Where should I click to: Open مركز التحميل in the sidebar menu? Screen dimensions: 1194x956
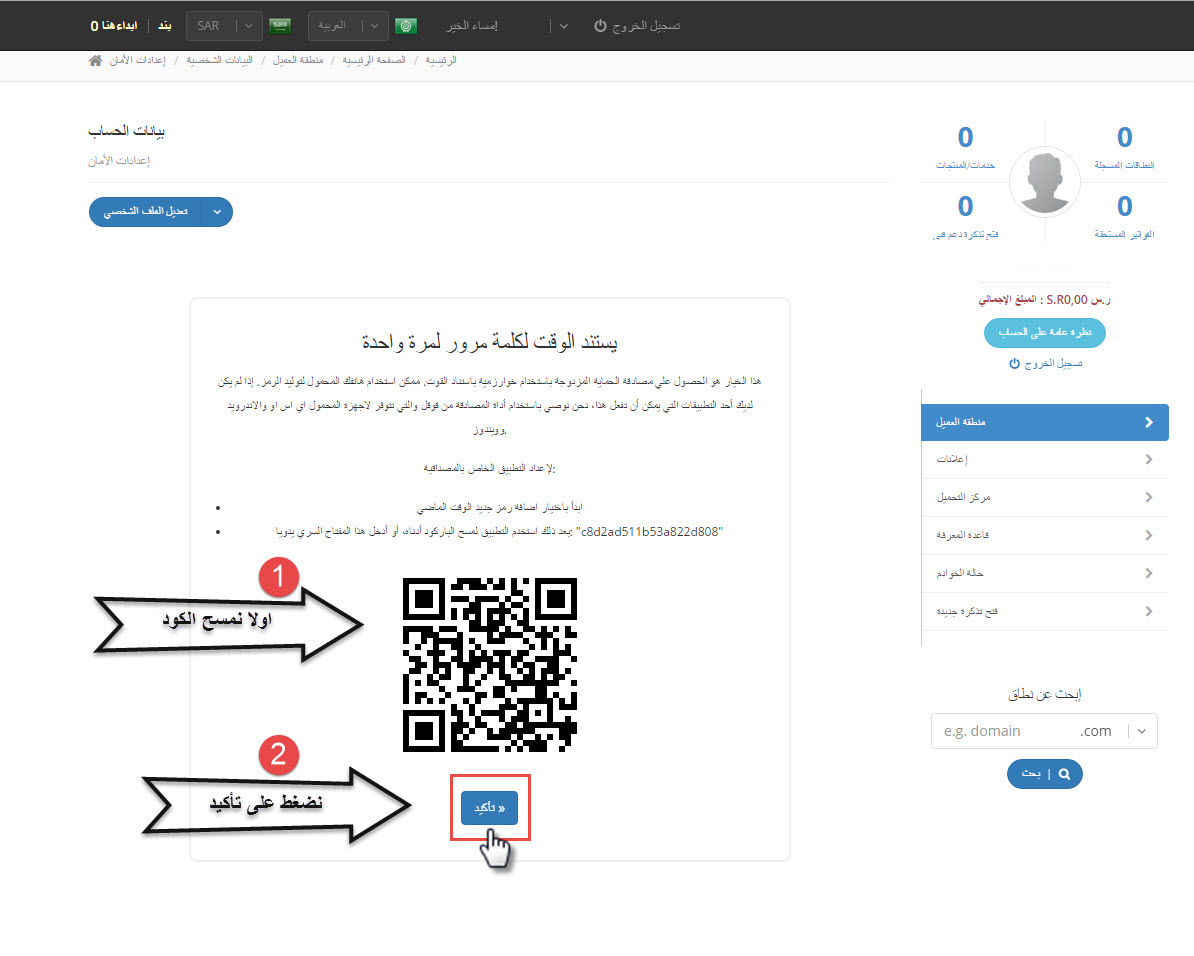pos(1045,497)
